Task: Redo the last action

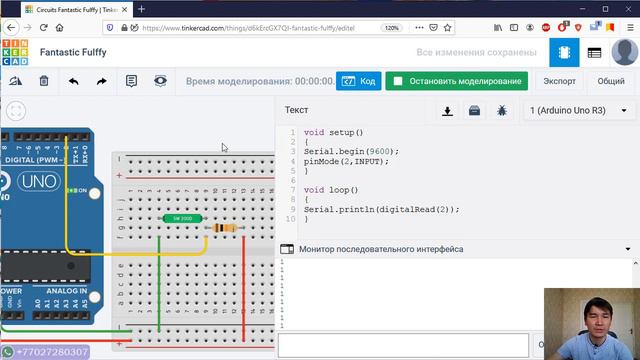Action: (x=102, y=81)
